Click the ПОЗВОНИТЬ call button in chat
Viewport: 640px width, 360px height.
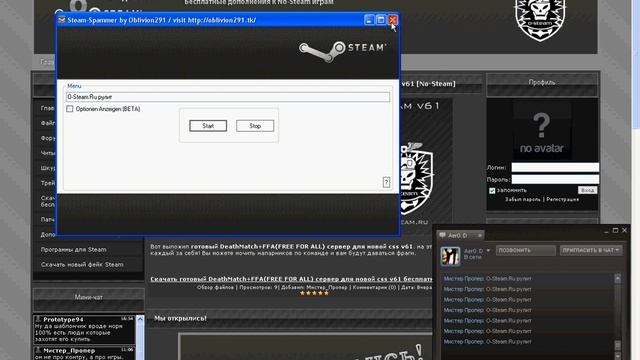click(526, 250)
